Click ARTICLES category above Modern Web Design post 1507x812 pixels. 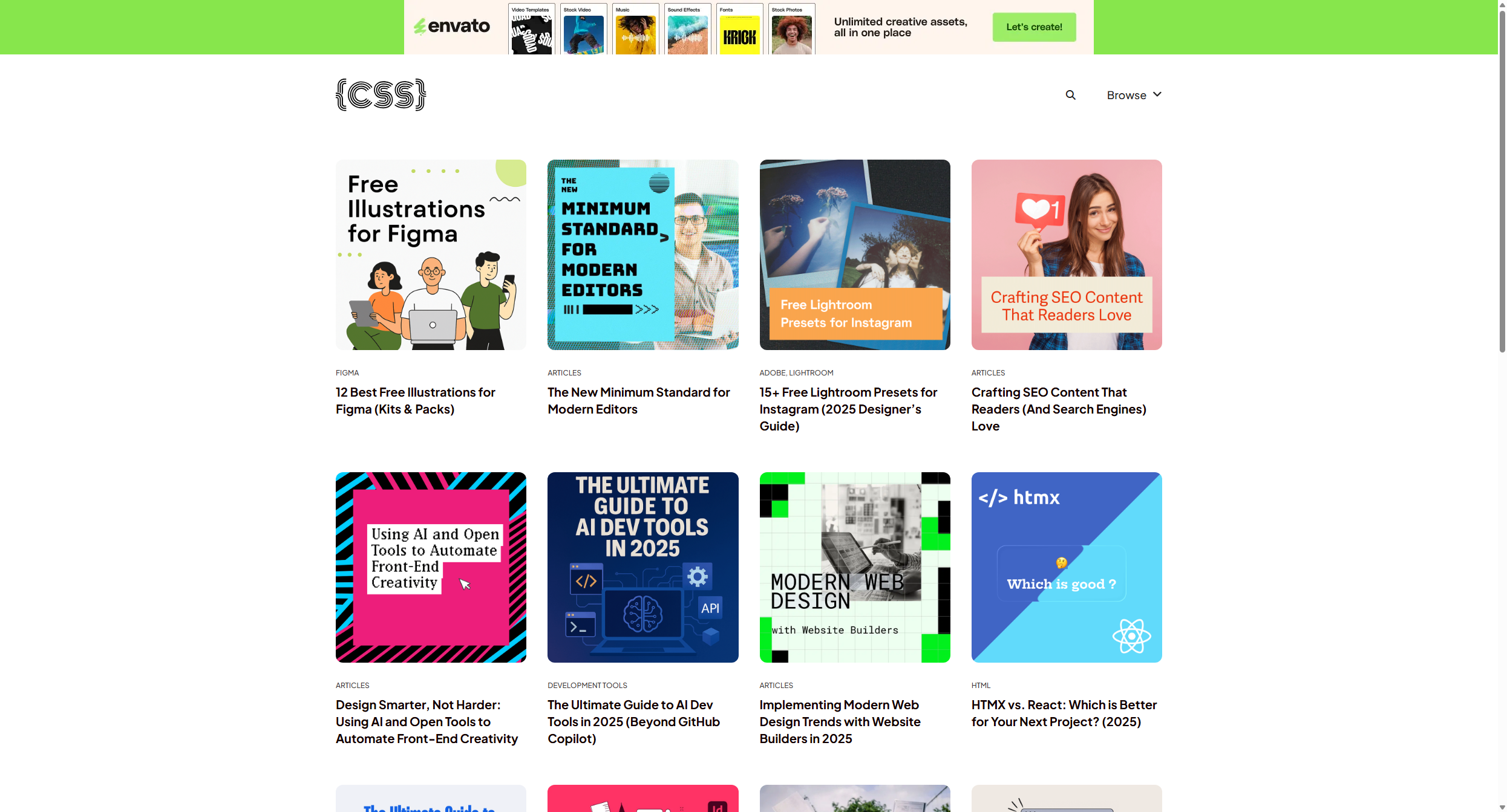776,686
